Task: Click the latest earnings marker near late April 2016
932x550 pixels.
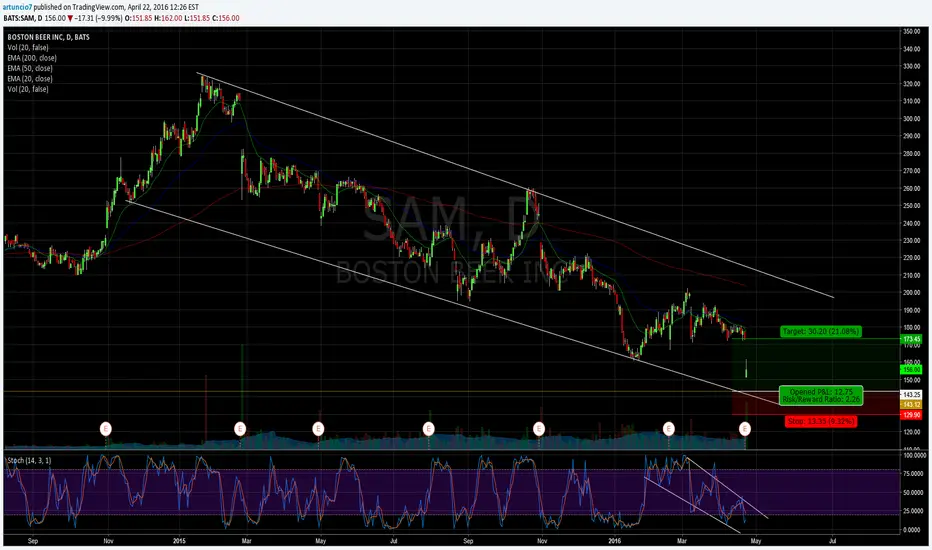Action: [x=744, y=428]
